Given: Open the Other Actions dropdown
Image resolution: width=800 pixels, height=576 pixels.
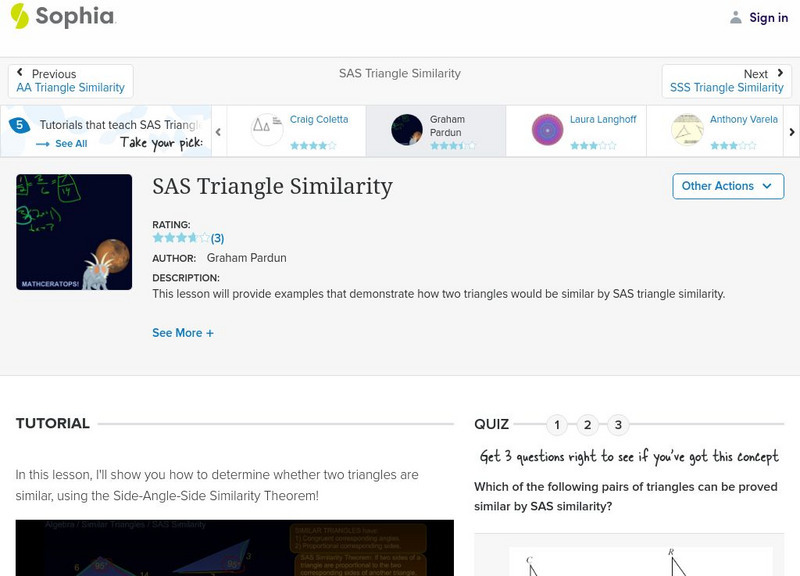Looking at the screenshot, I should (727, 186).
